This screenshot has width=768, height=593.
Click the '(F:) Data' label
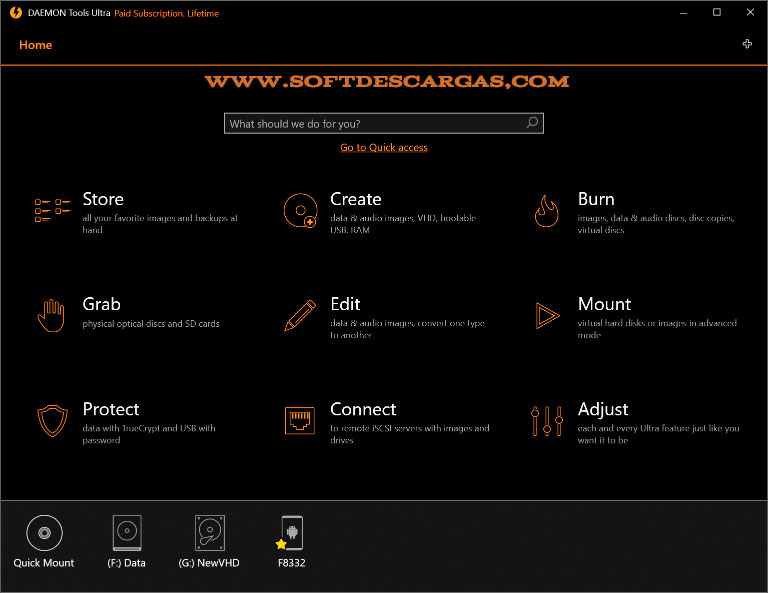[126, 563]
